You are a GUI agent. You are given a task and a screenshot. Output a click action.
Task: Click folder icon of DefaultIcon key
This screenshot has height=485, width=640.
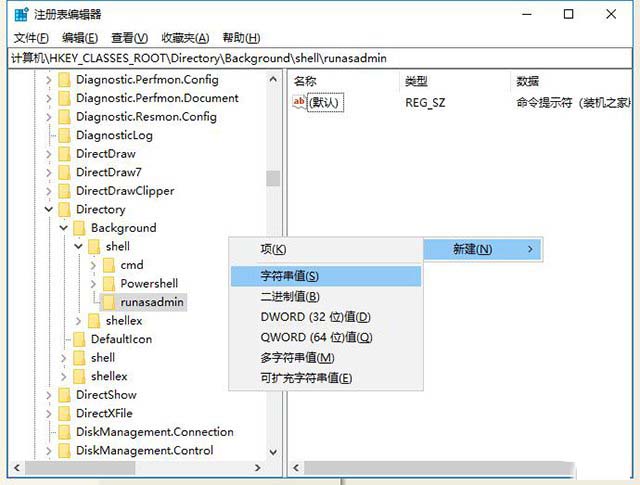[x=79, y=339]
